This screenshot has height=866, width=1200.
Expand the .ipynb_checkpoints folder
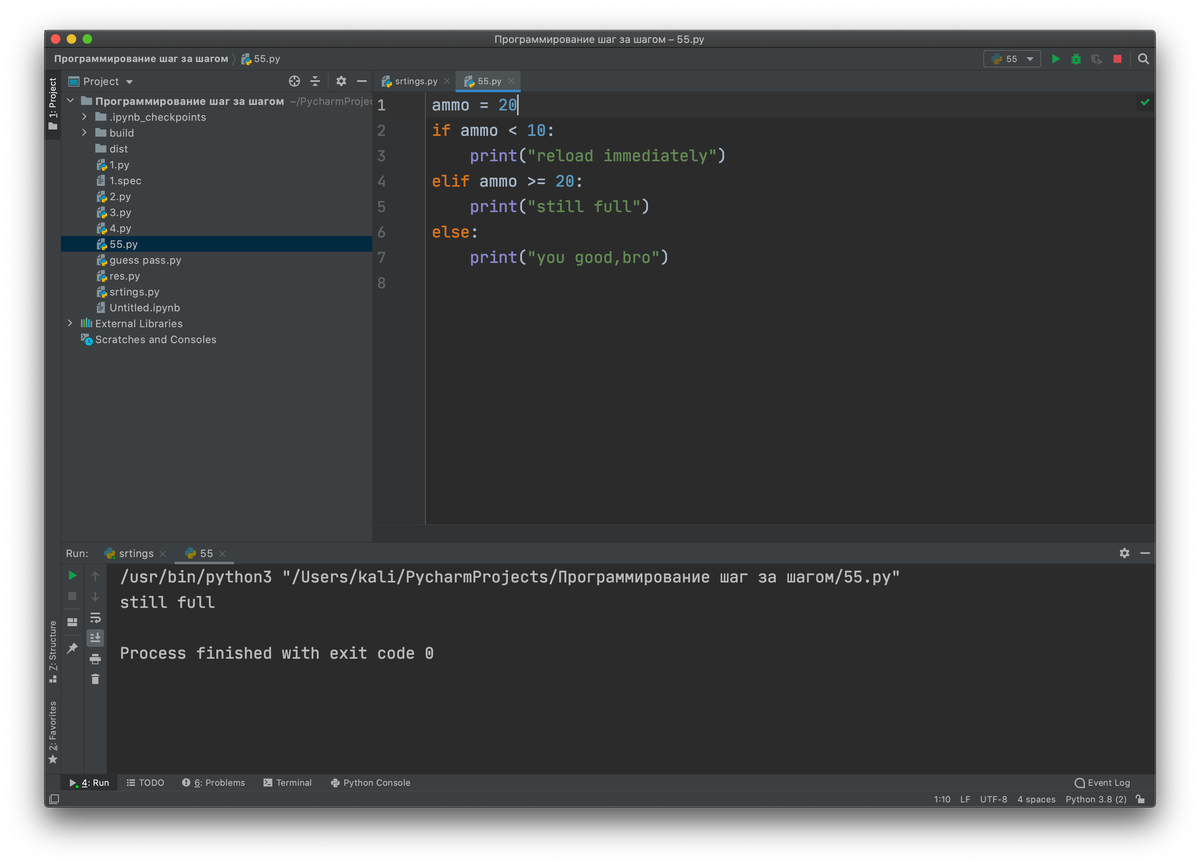(x=85, y=117)
